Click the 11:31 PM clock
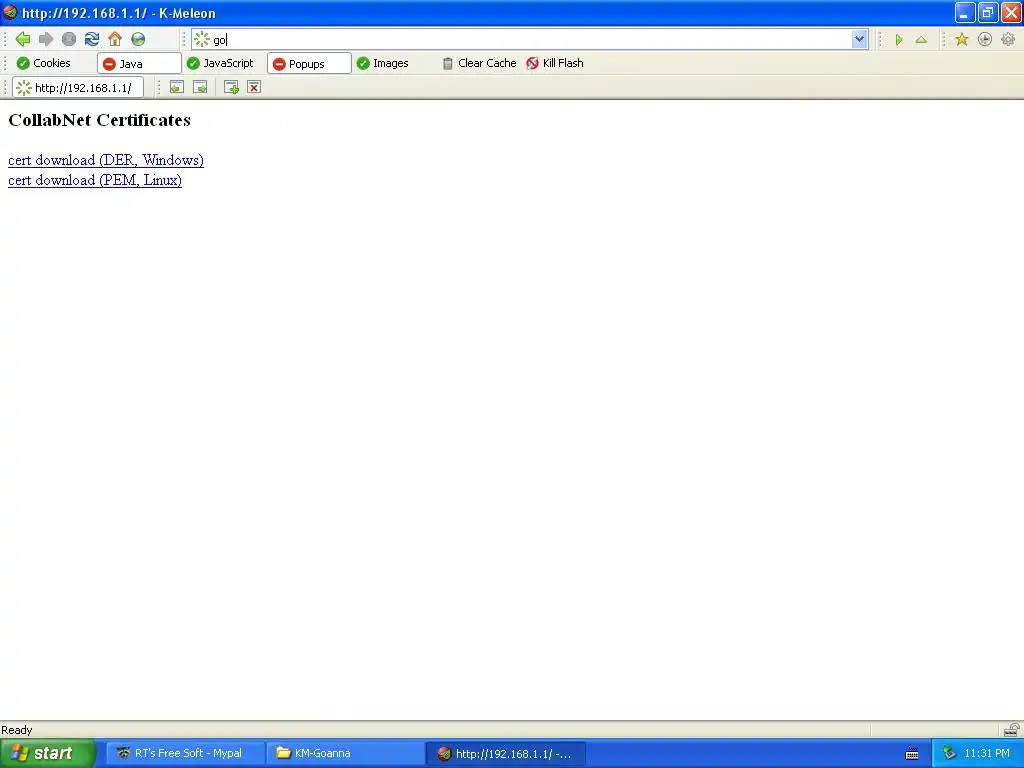The image size is (1024, 768). (x=987, y=753)
